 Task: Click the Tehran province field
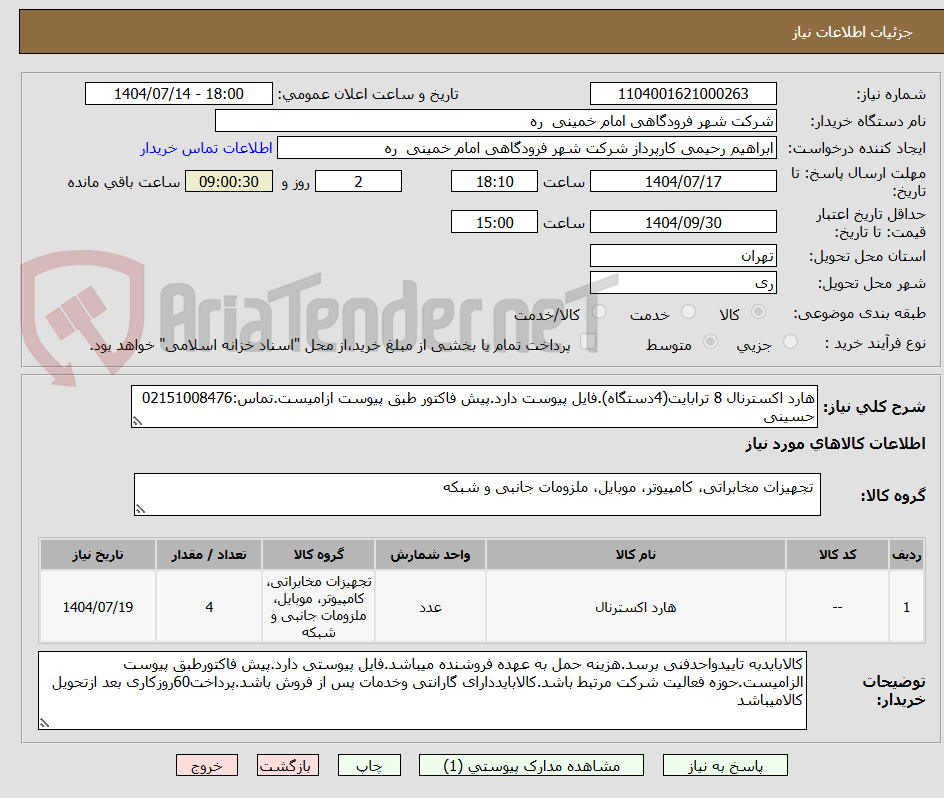[x=683, y=255]
